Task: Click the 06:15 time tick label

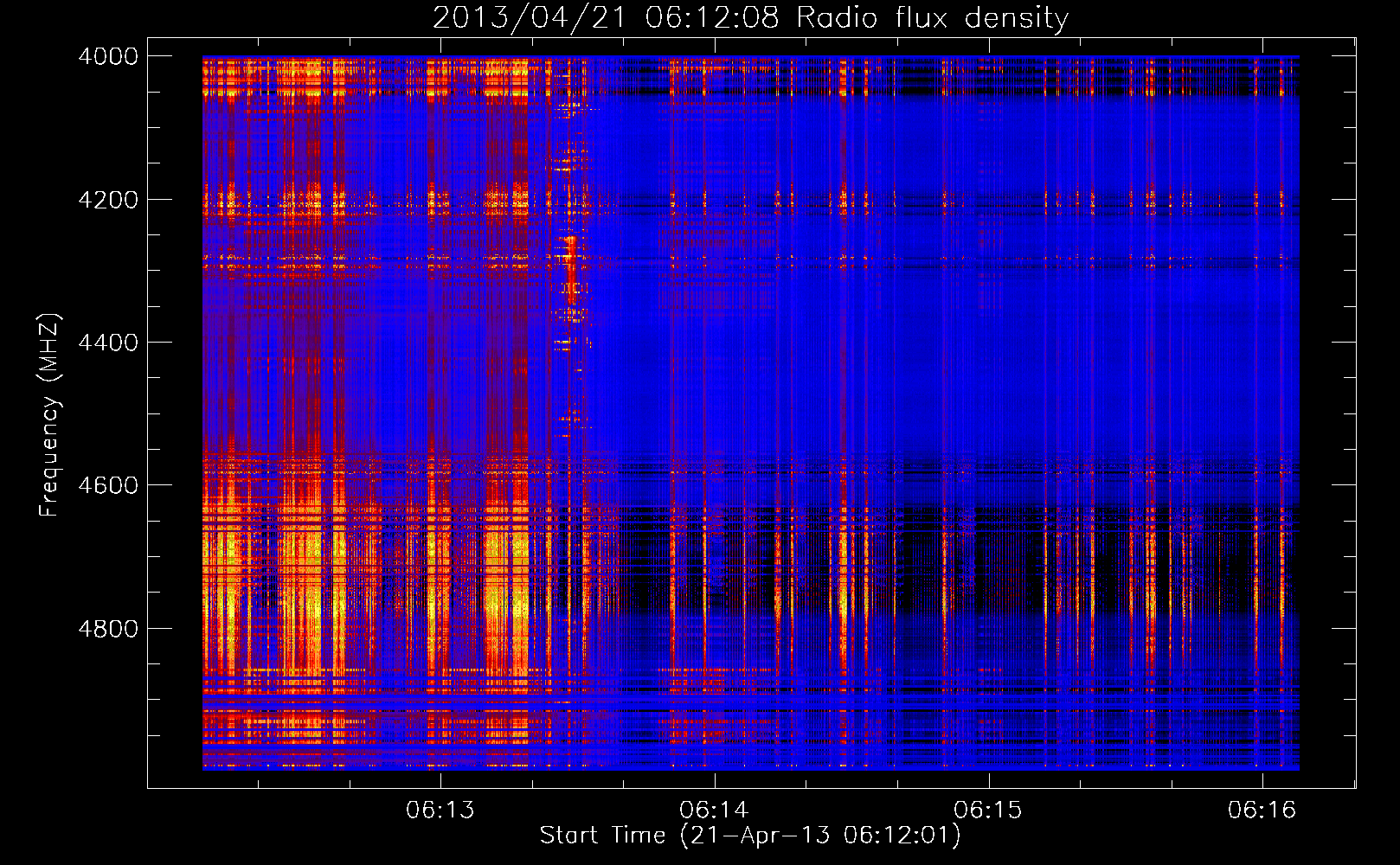Action: click(988, 810)
